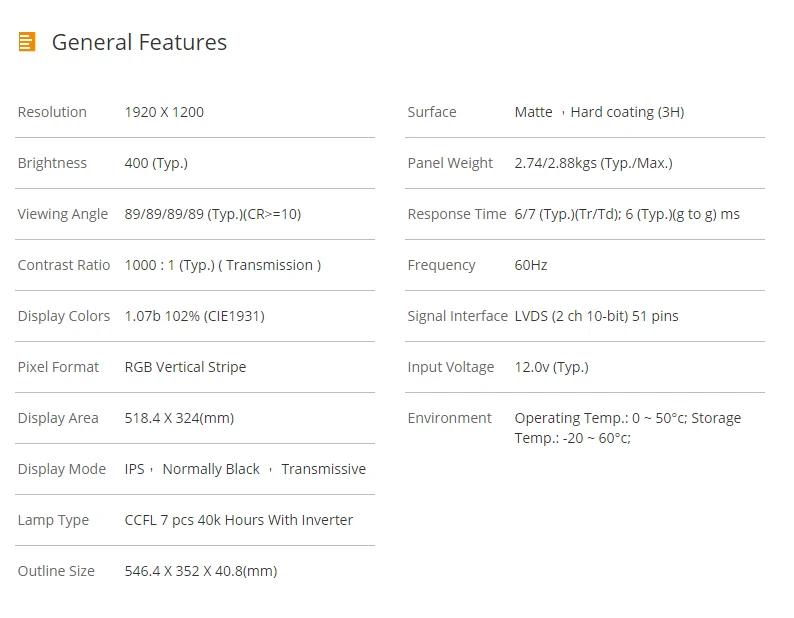Click the Normally Black display mode text
Image resolution: width=794 pixels, height=618 pixels.
(211, 469)
